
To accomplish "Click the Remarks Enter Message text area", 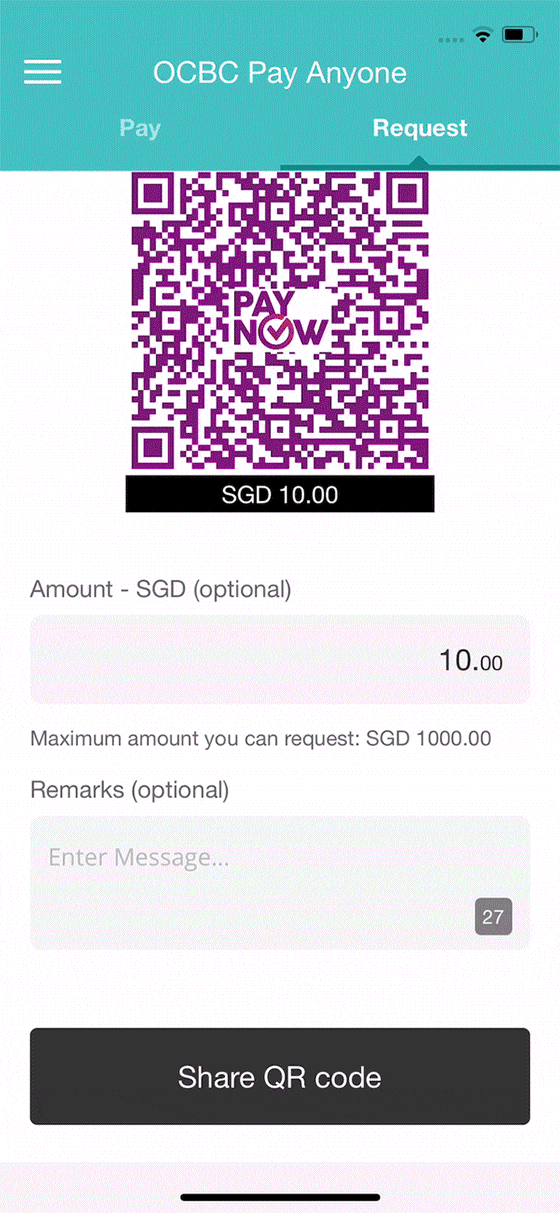I will pos(280,883).
